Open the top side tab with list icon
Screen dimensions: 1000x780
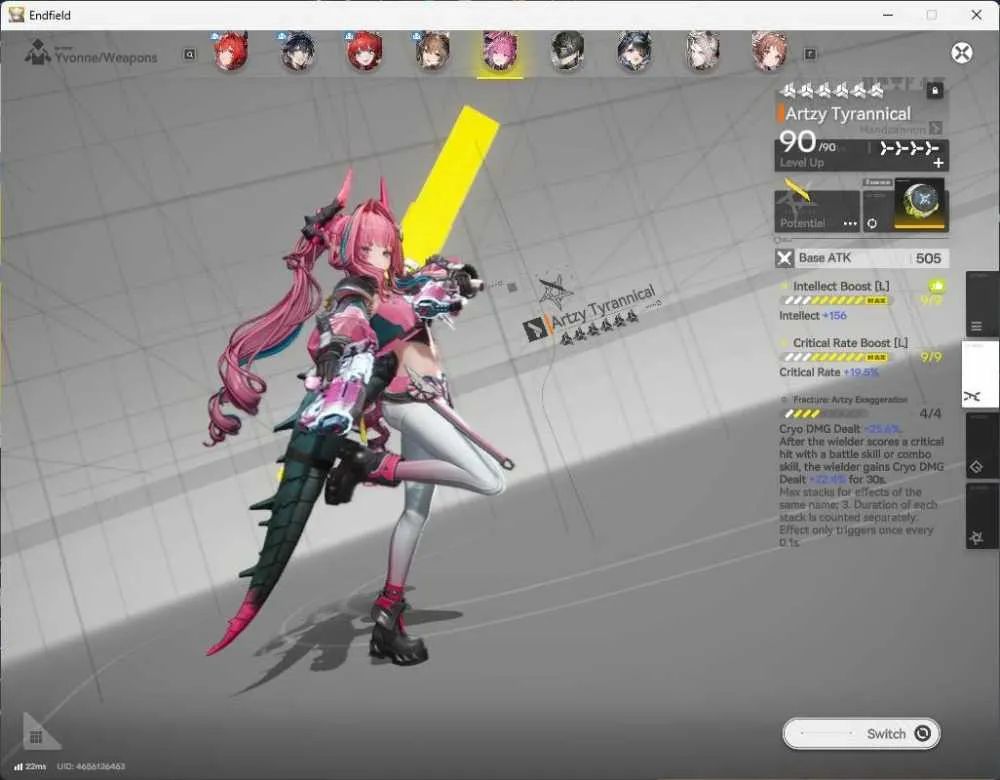982,305
